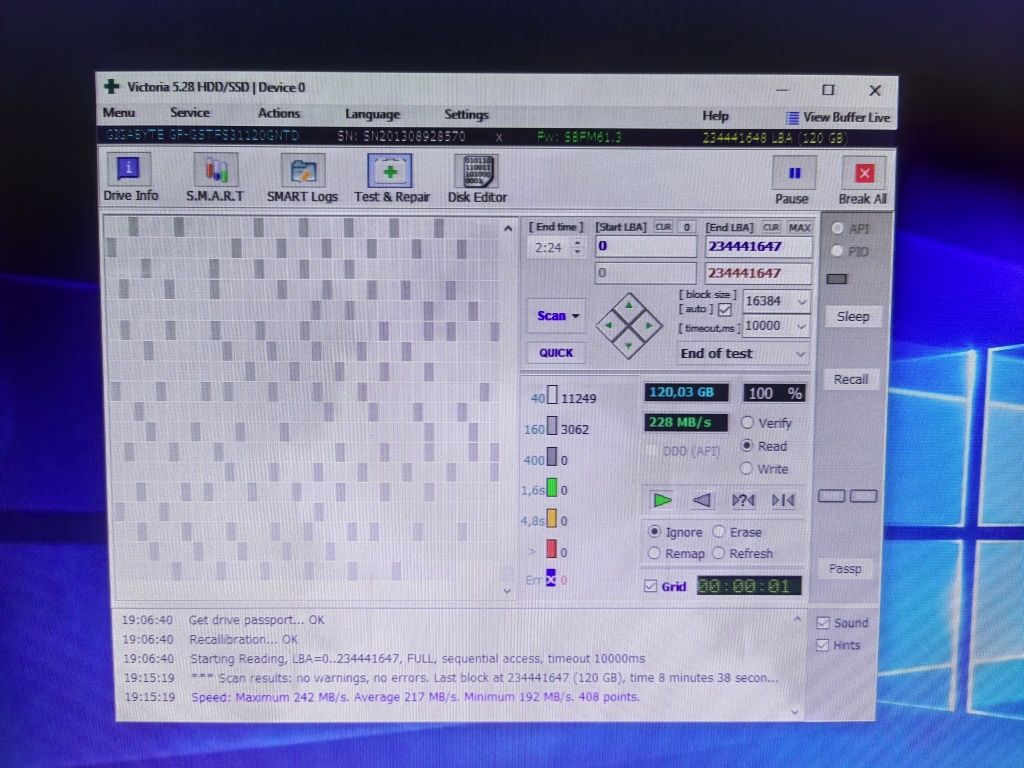This screenshot has height=768, width=1024.
Task: Click the Passp button
Action: (846, 569)
